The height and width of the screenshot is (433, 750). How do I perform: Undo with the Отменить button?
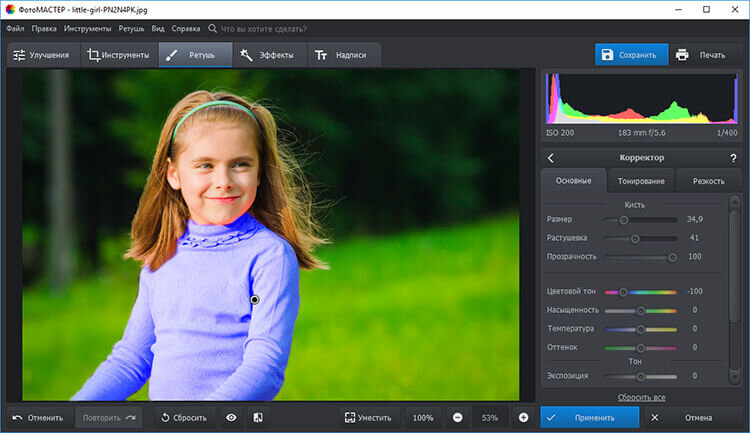point(38,417)
